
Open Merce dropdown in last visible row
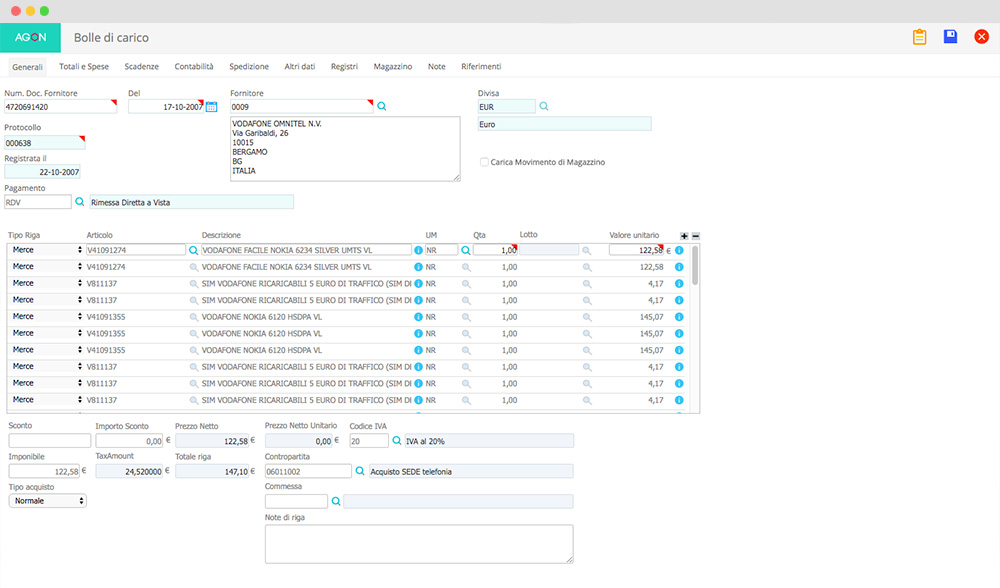(x=47, y=399)
